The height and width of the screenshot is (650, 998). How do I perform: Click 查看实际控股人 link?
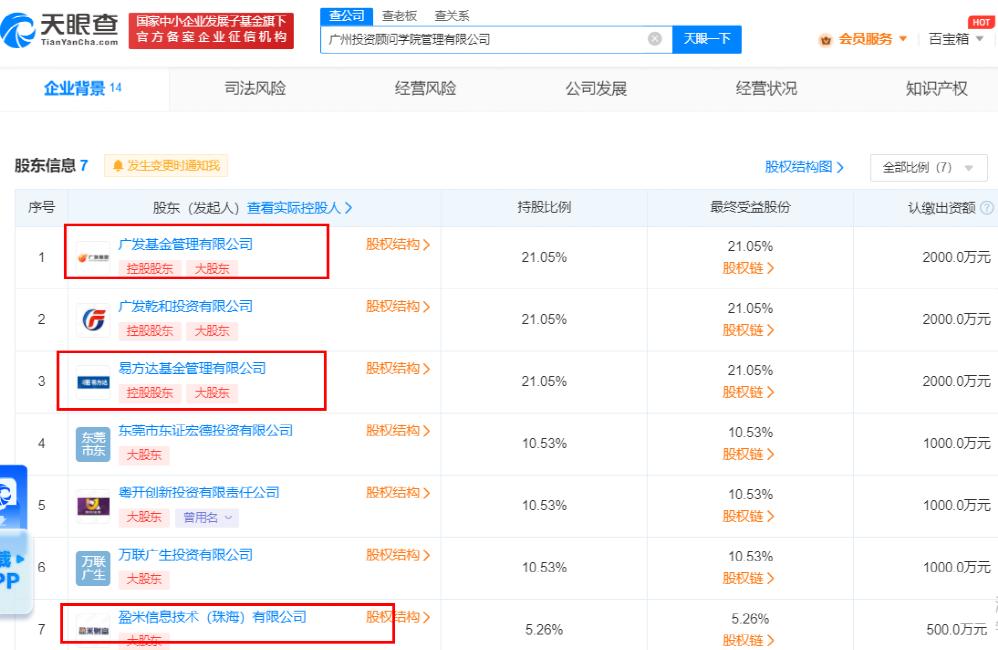pos(299,208)
